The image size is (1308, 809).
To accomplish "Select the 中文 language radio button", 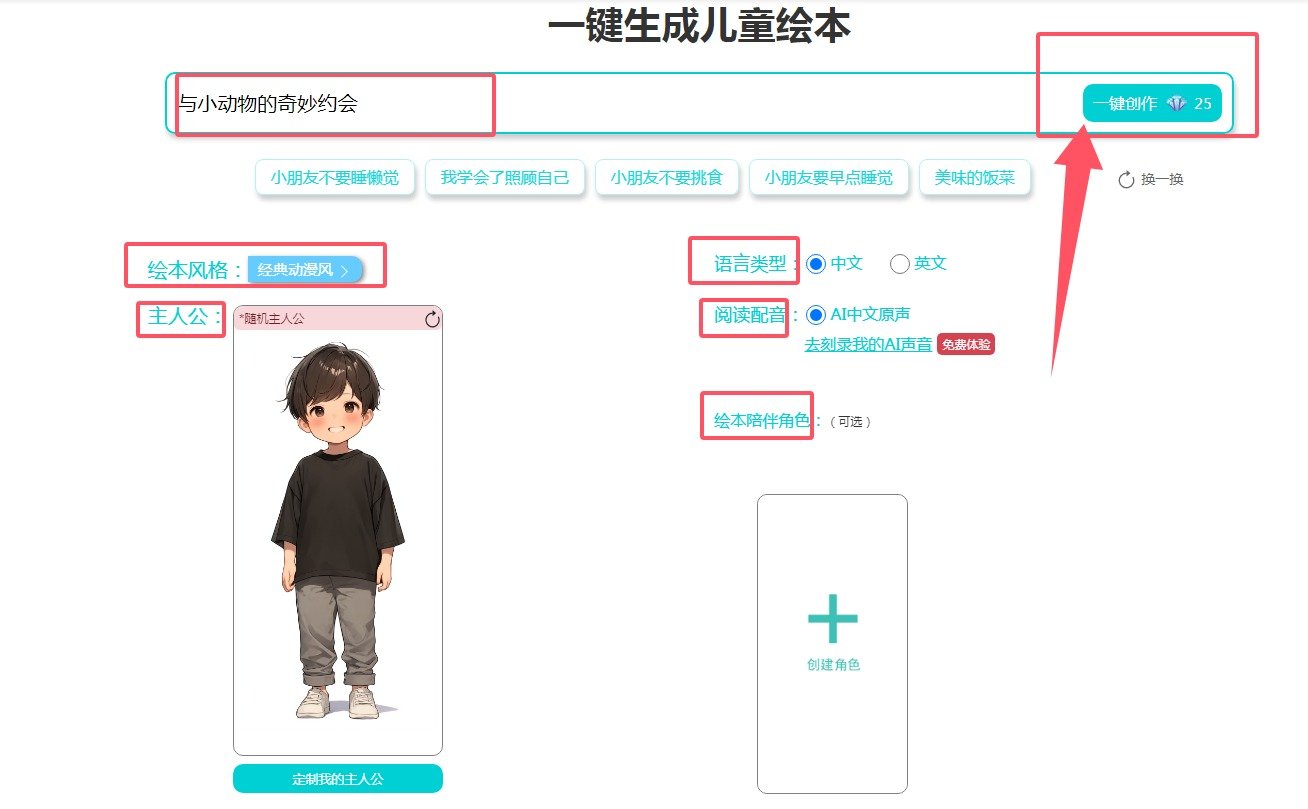I will [816, 263].
